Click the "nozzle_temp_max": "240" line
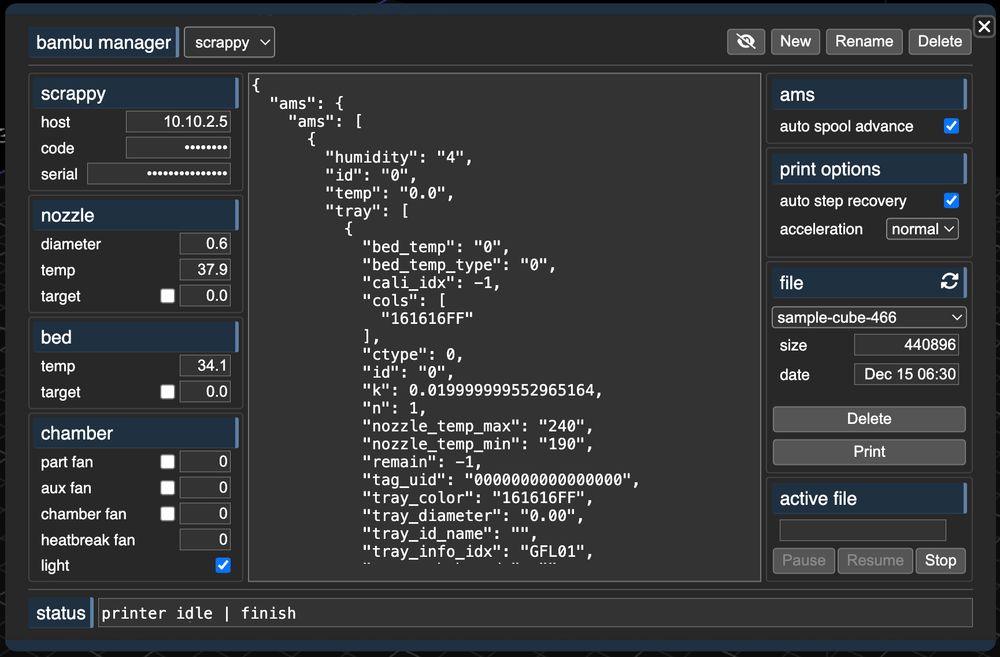This screenshot has width=1000, height=657. [478, 426]
